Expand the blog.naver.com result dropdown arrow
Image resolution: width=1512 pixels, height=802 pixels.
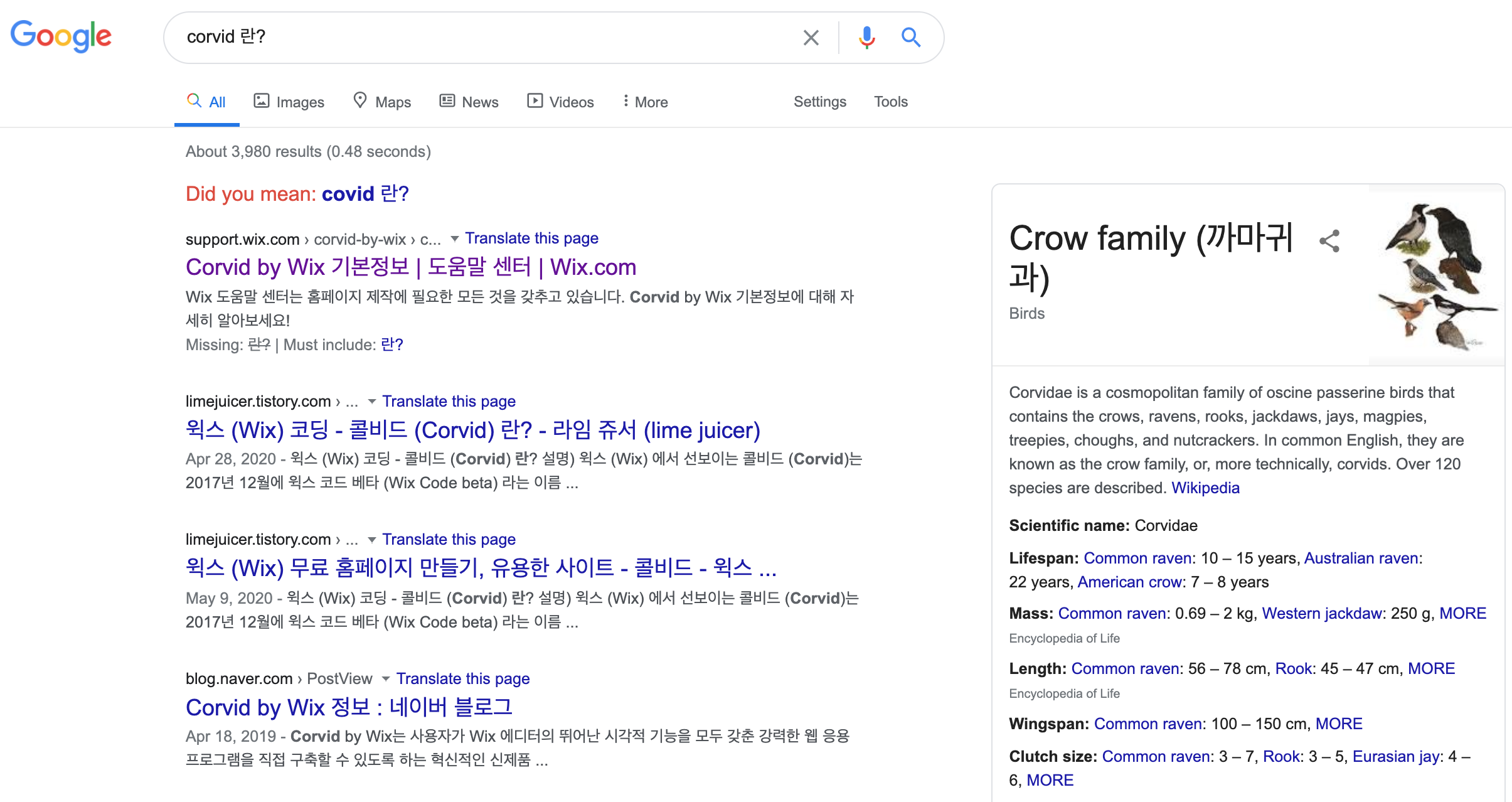coord(386,679)
